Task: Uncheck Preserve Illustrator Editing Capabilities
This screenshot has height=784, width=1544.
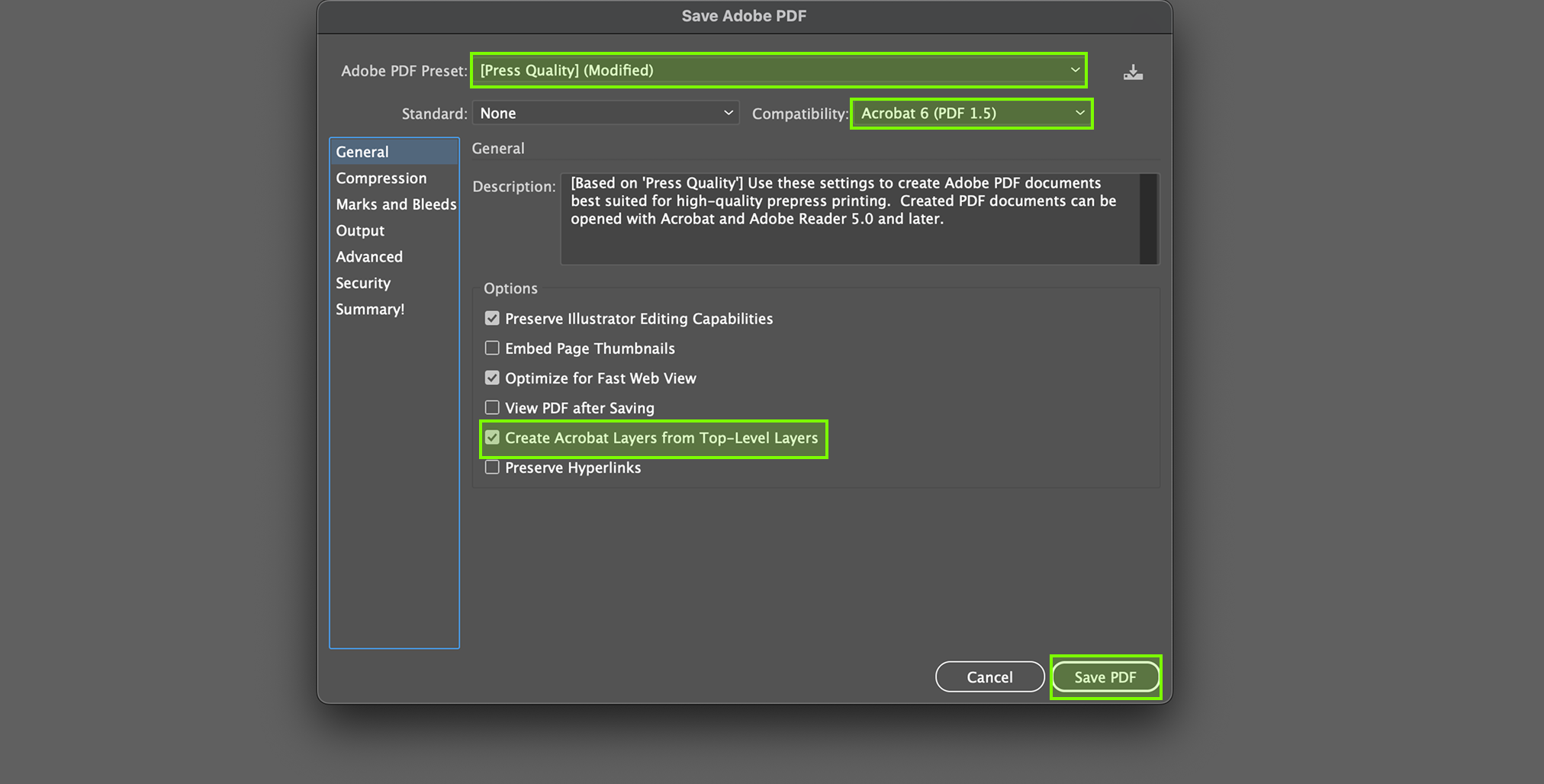Action: [x=492, y=319]
